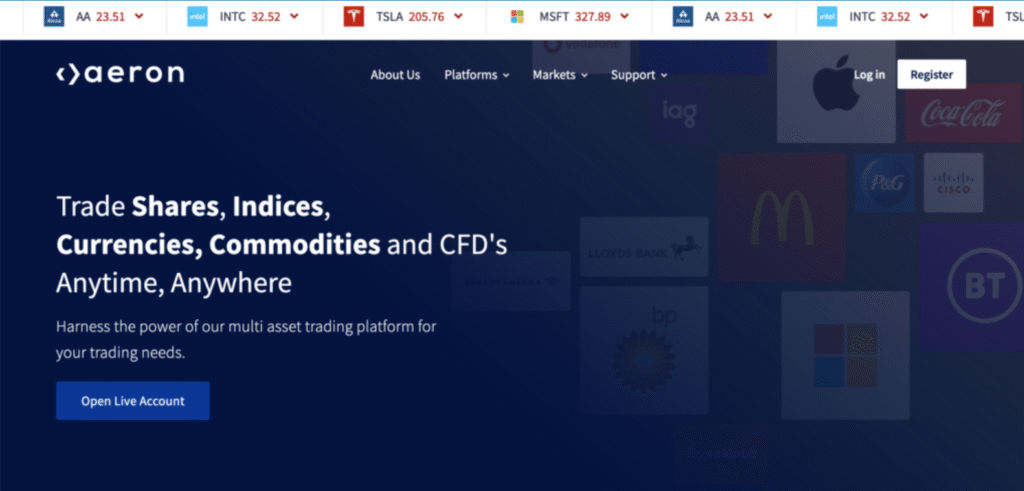1024x491 pixels.
Task: Click the Tesla logo beside TSLA 205.76
Action: 353,17
